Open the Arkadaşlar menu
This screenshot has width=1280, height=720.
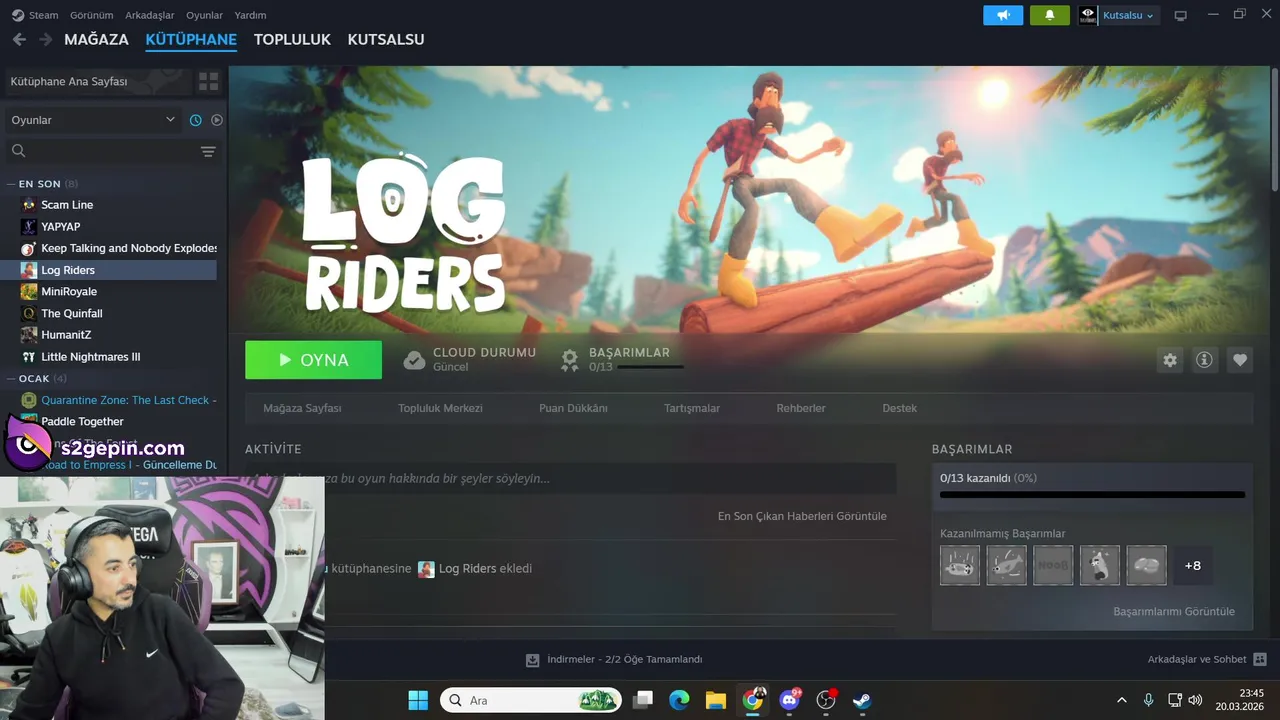pos(150,15)
